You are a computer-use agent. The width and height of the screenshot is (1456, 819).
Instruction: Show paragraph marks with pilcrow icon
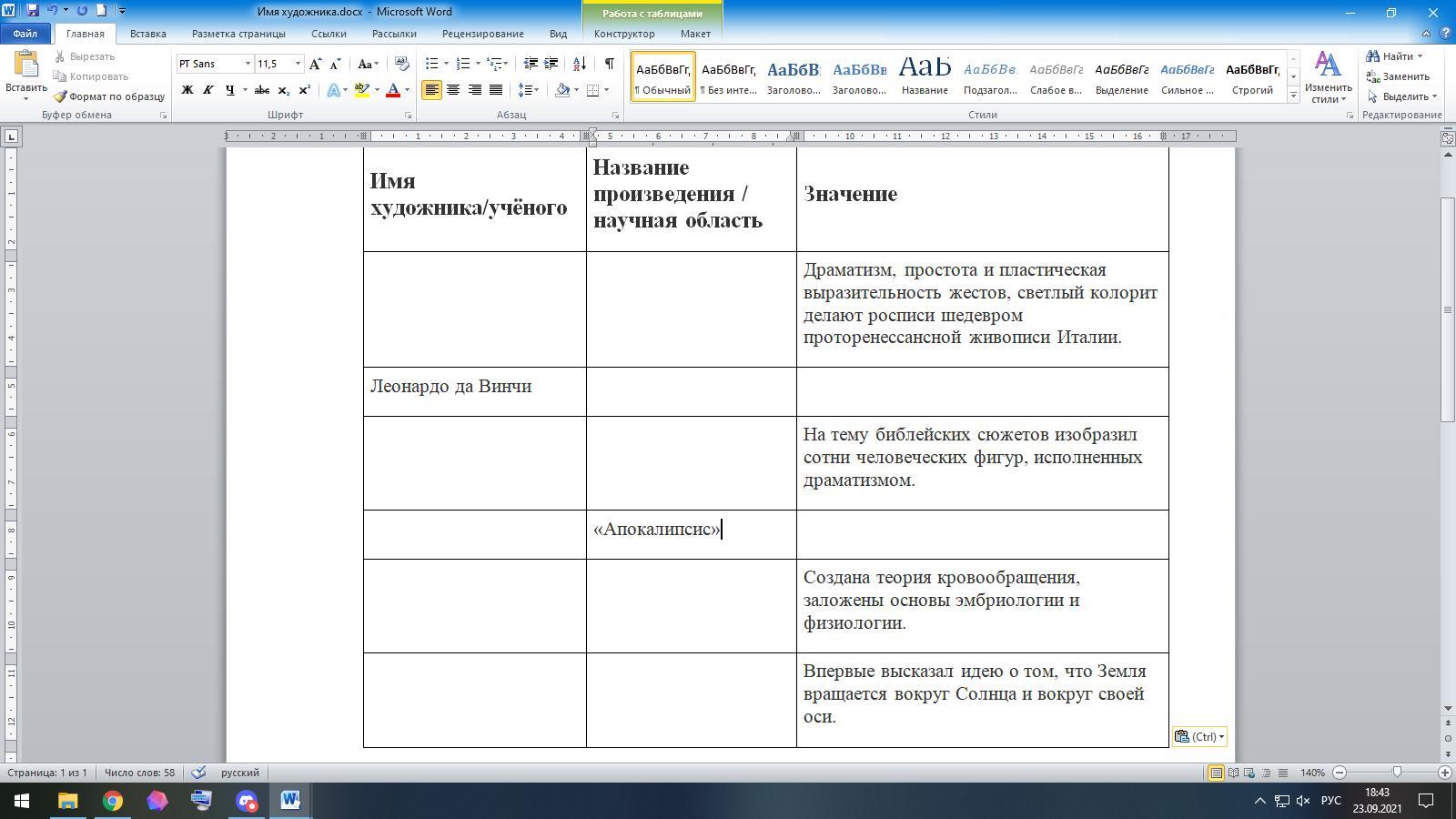pos(609,64)
